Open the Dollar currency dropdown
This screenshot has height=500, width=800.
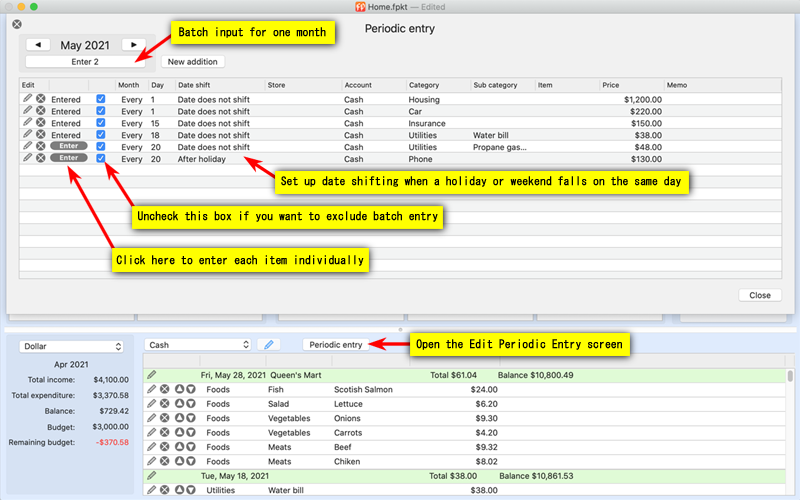pyautogui.click(x=71, y=346)
